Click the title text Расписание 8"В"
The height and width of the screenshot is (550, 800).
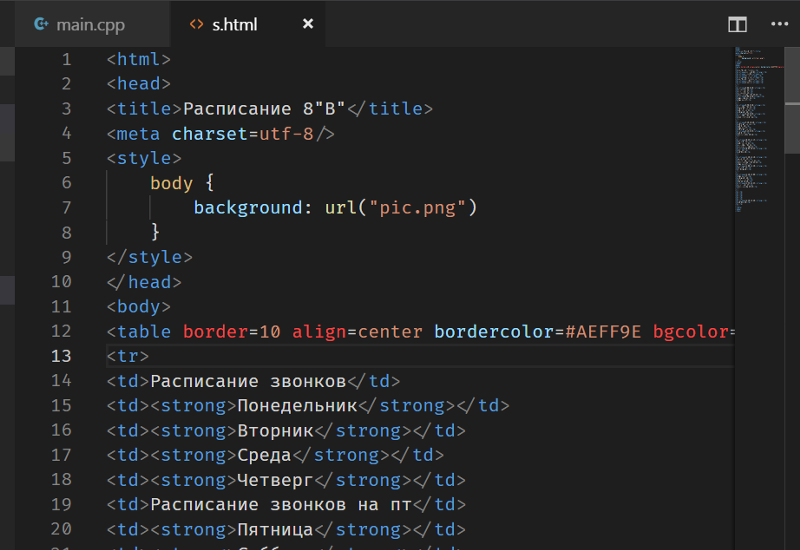point(264,109)
